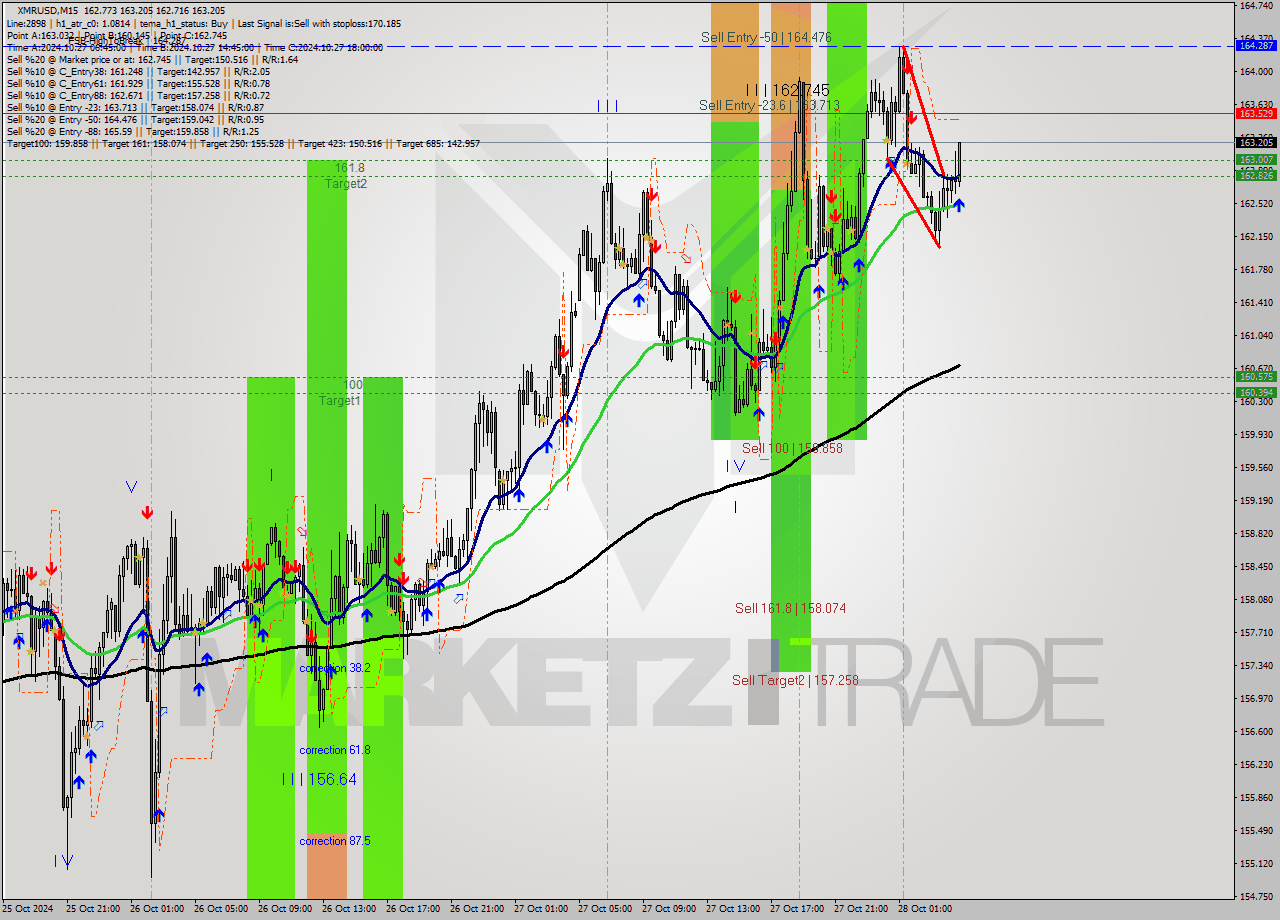This screenshot has height=920, width=1280.
Task: Select the 'I I I 156.64' wave label
Action: tap(319, 779)
